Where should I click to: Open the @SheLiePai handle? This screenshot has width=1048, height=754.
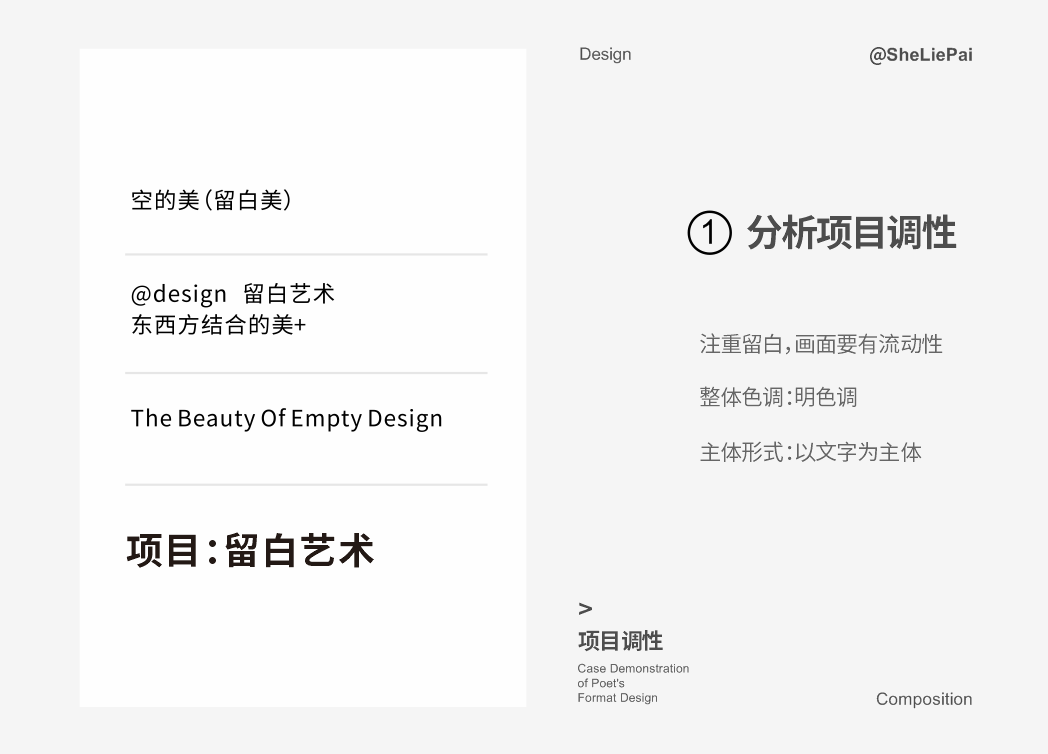[x=920, y=55]
